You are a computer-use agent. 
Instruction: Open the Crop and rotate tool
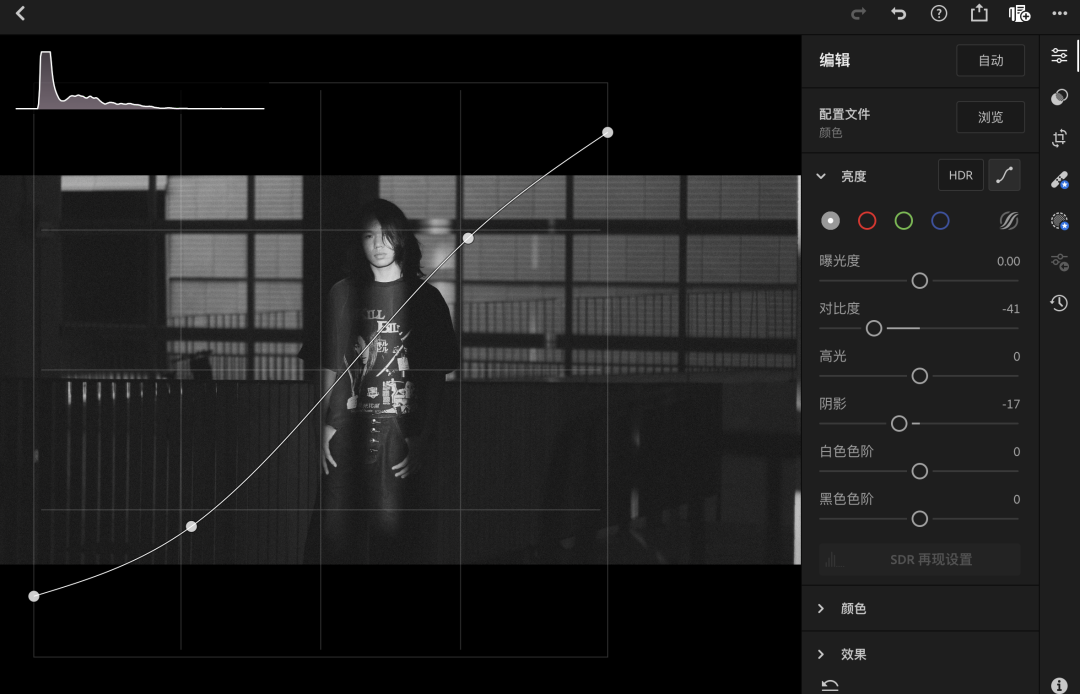coord(1059,138)
